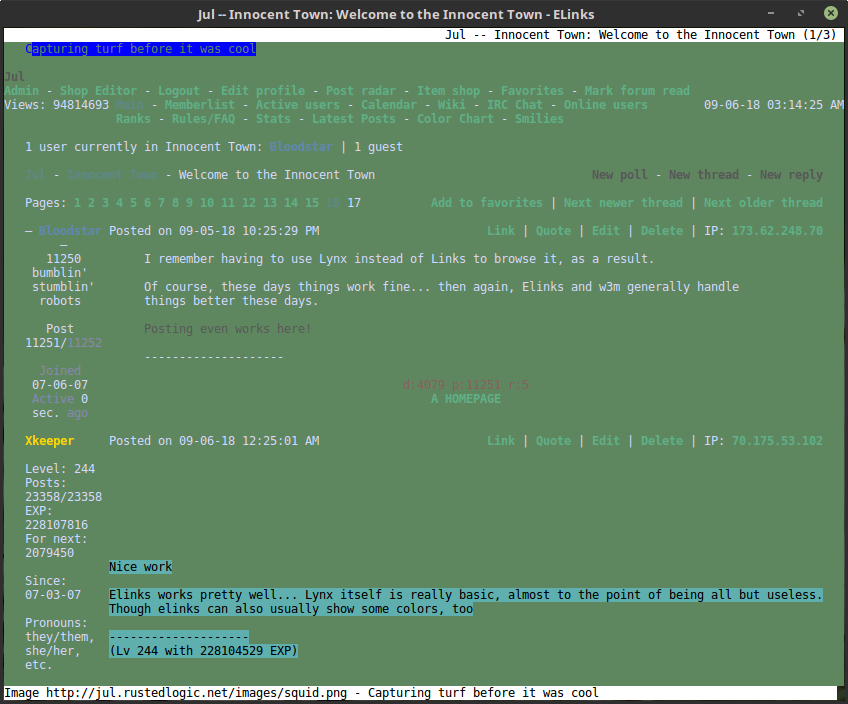Click Mark forum read

[637, 91]
